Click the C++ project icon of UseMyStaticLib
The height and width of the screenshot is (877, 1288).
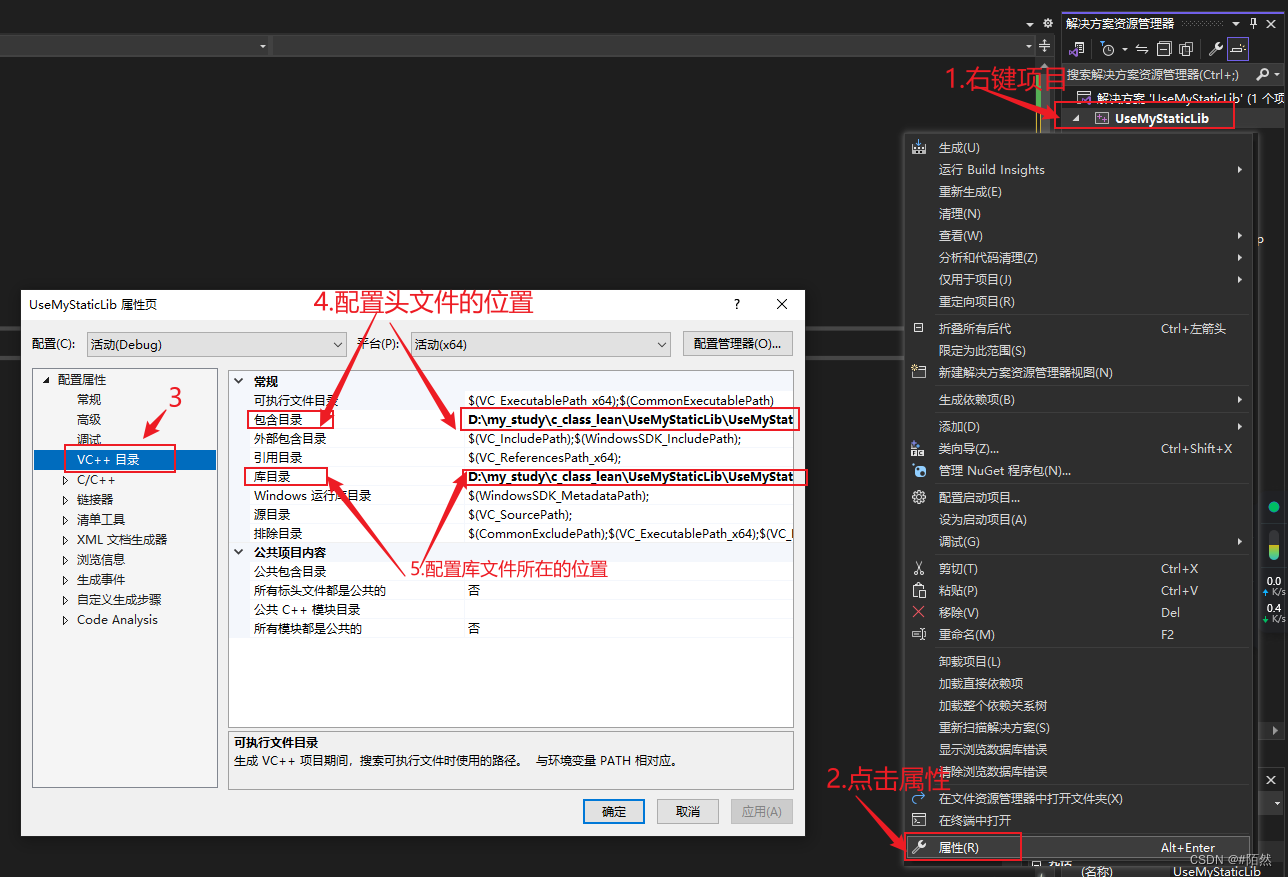click(x=1102, y=118)
